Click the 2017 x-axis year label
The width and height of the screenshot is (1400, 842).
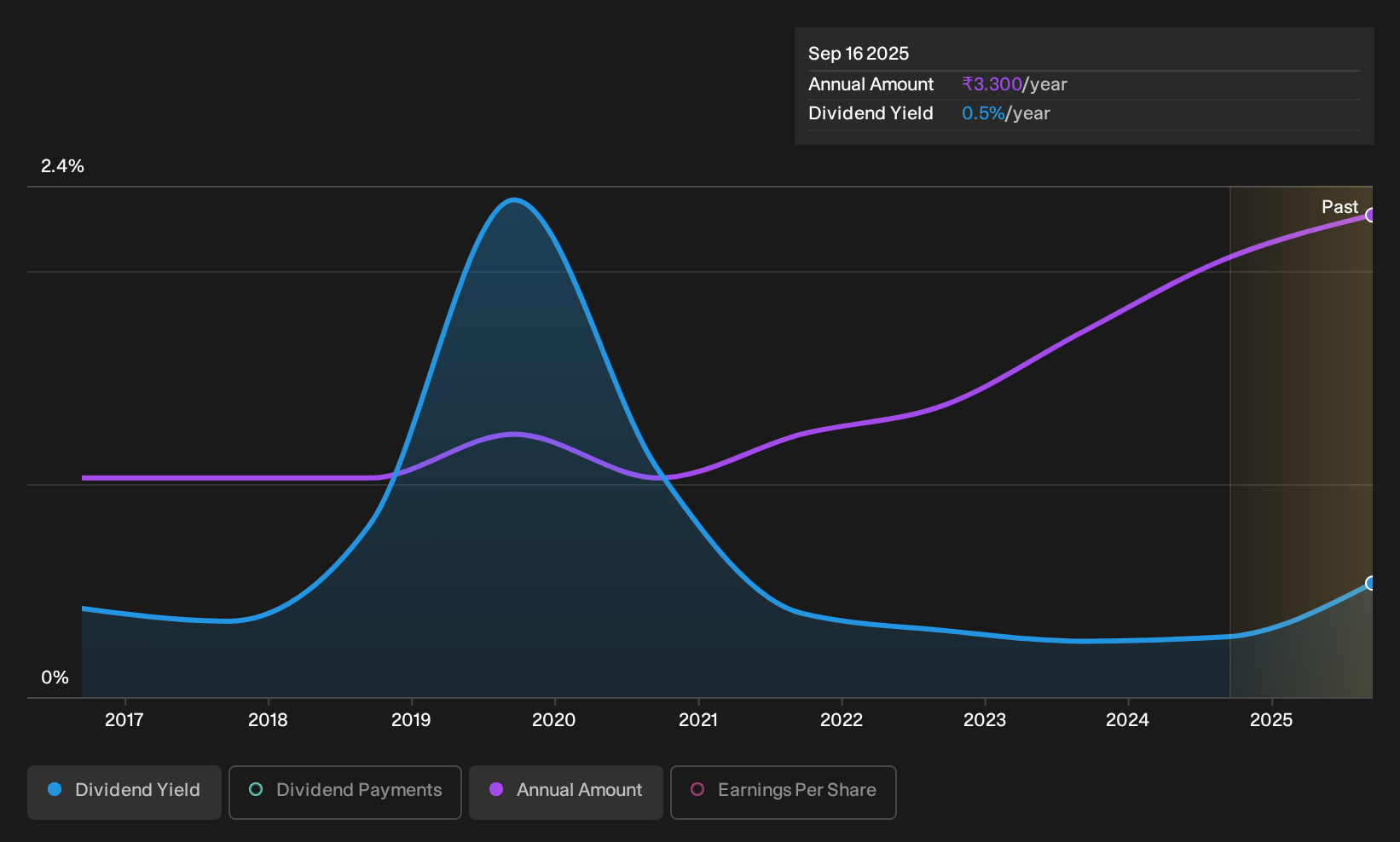click(124, 720)
